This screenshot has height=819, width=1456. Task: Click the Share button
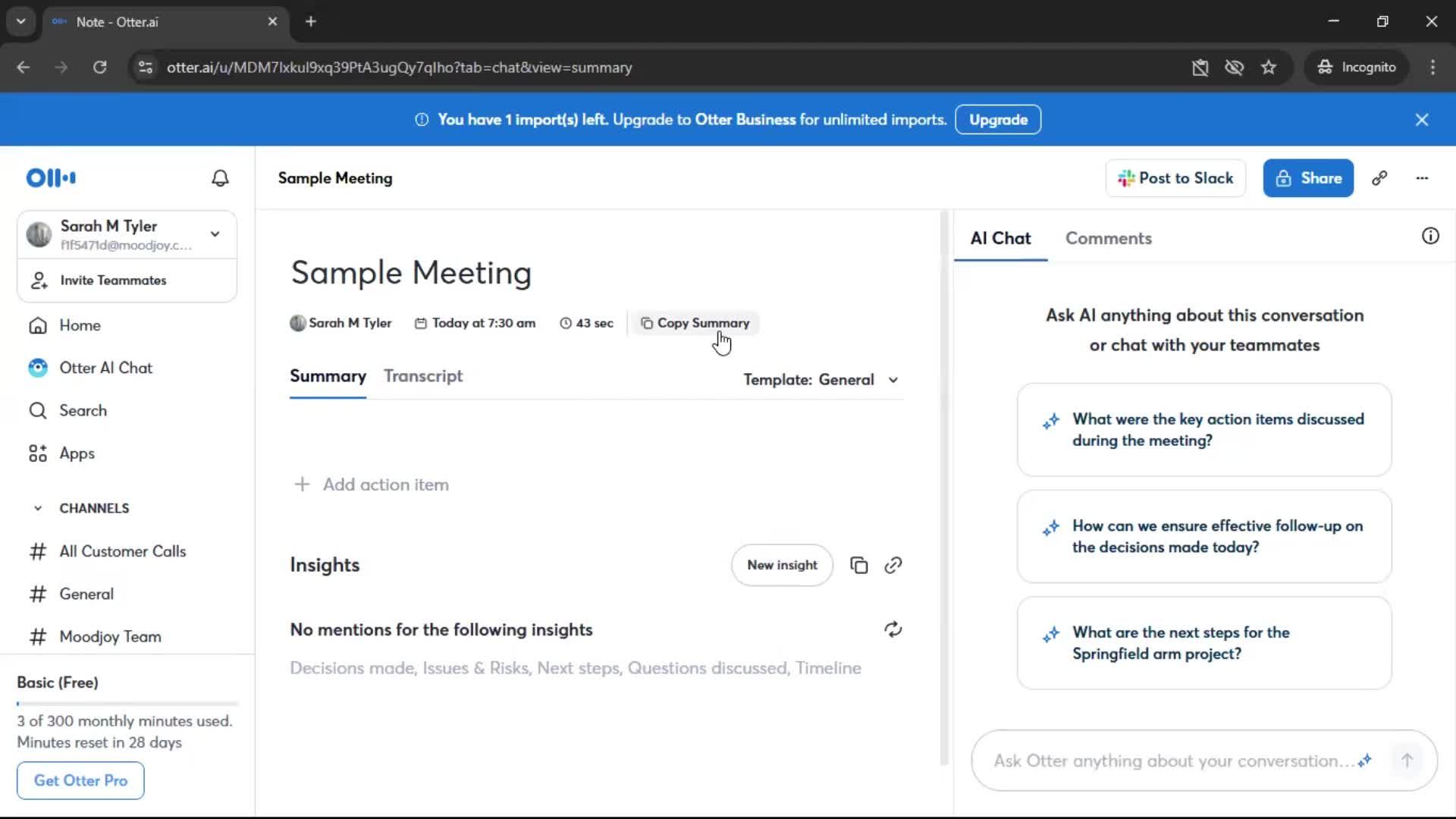click(1308, 178)
